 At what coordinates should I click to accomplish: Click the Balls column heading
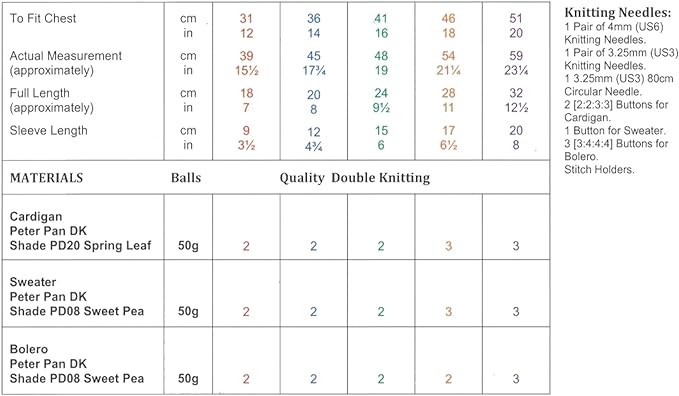pyautogui.click(x=186, y=178)
